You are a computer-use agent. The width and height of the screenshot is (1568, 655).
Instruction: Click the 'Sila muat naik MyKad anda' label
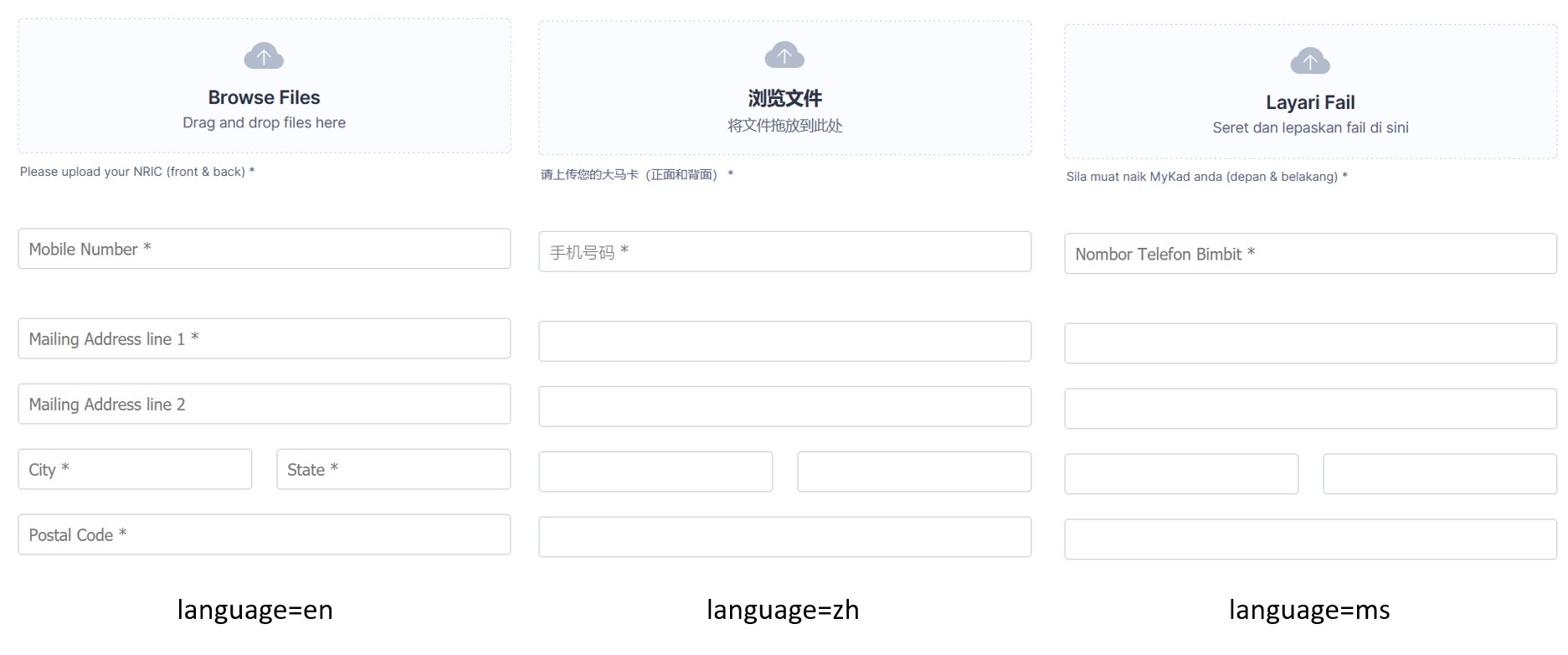(x=1206, y=177)
